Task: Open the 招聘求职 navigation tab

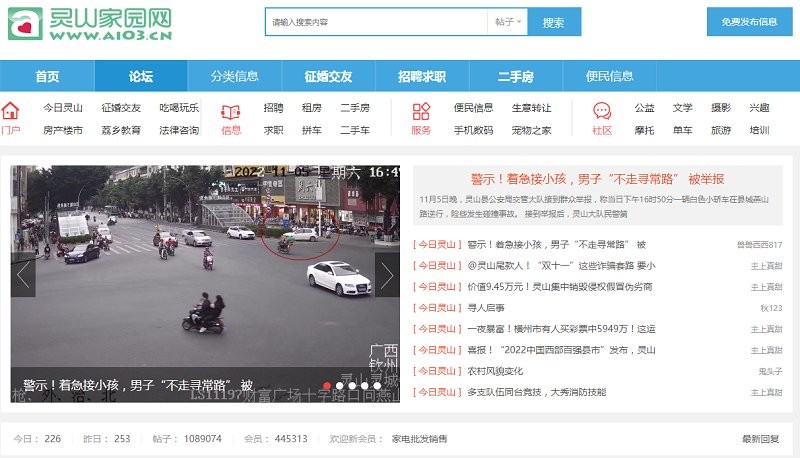Action: tap(422, 77)
